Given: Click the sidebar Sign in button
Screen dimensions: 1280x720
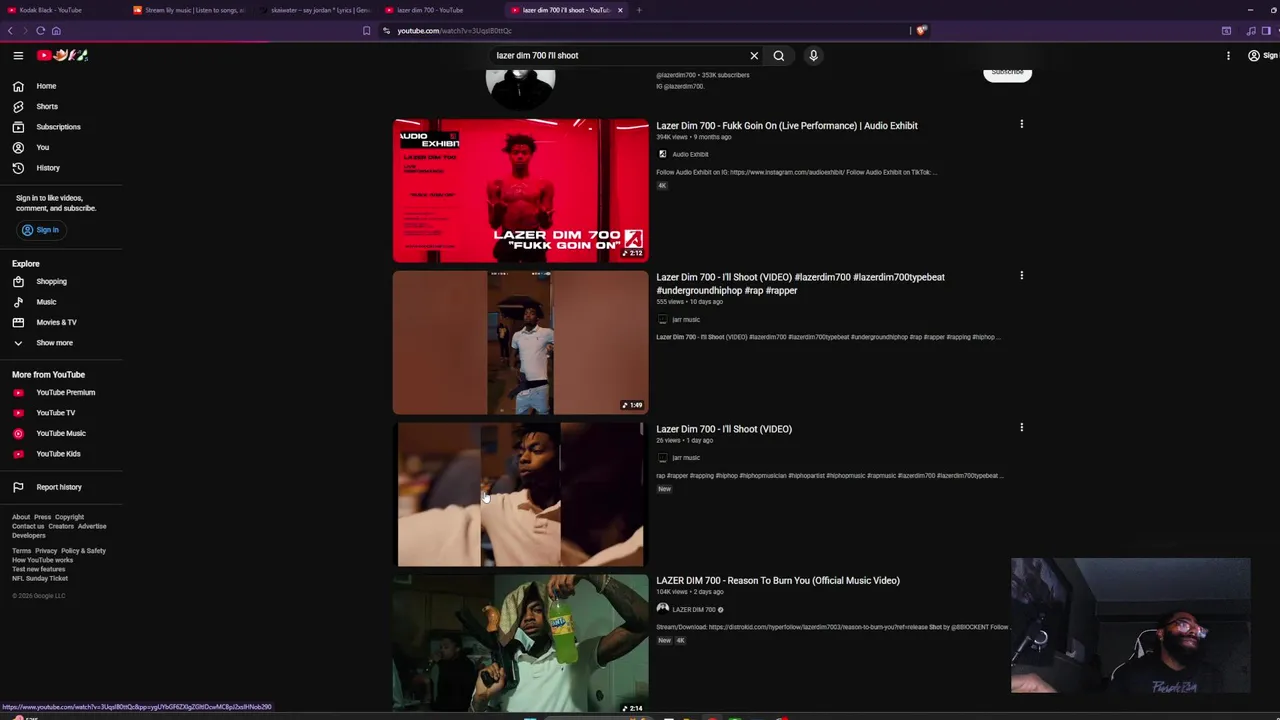Looking at the screenshot, I should pos(41,230).
